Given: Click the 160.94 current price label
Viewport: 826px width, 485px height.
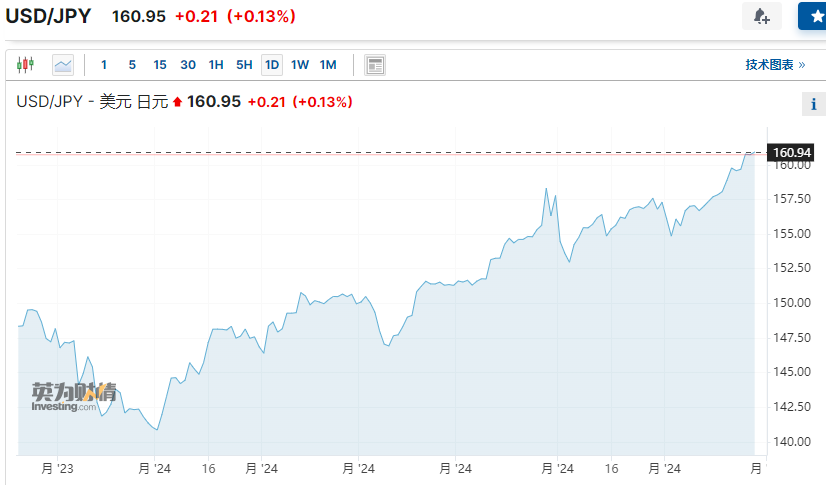Looking at the screenshot, I should tap(792, 152).
